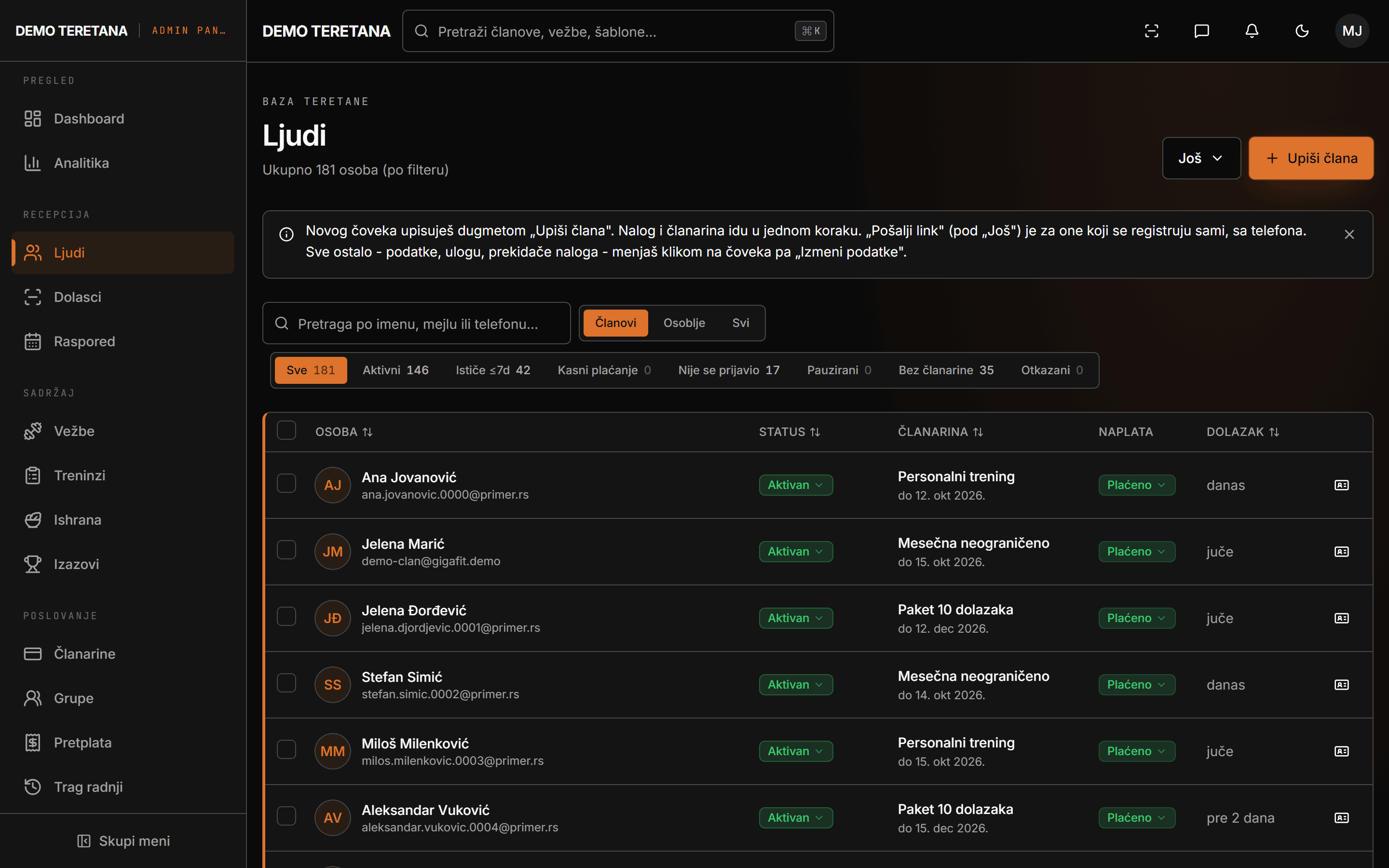Open the MJ user avatar menu
This screenshot has height=868, width=1389.
pyautogui.click(x=1352, y=31)
